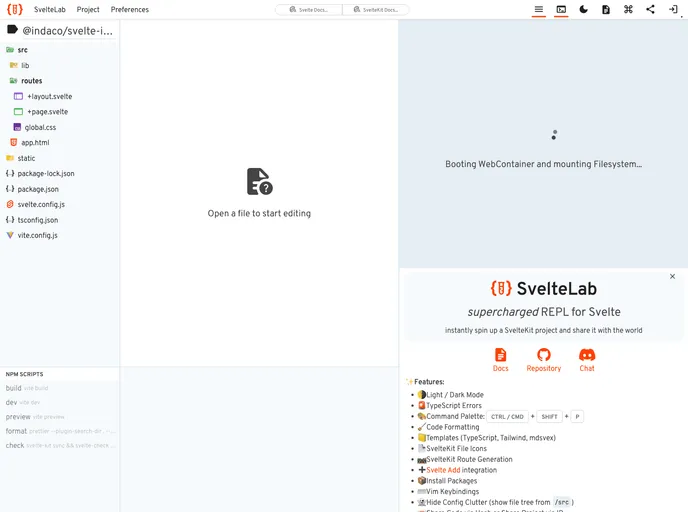Run the format npm script
The width and height of the screenshot is (688, 512).
59,431
